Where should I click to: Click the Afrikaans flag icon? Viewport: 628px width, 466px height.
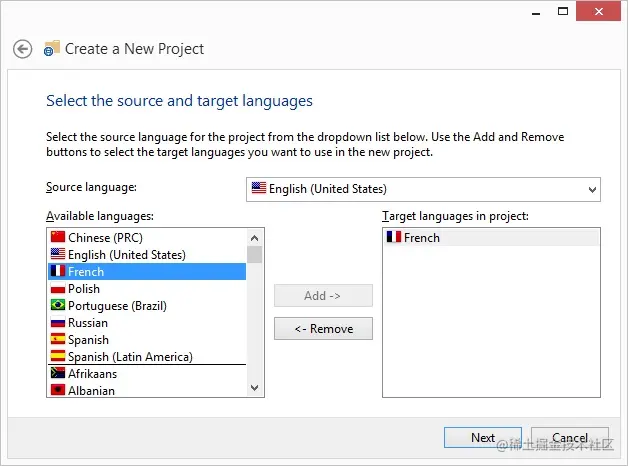click(x=58, y=373)
